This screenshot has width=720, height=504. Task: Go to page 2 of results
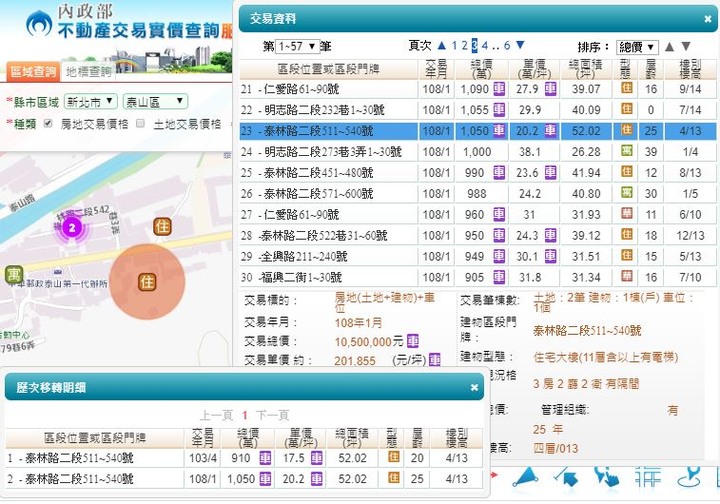(x=465, y=45)
